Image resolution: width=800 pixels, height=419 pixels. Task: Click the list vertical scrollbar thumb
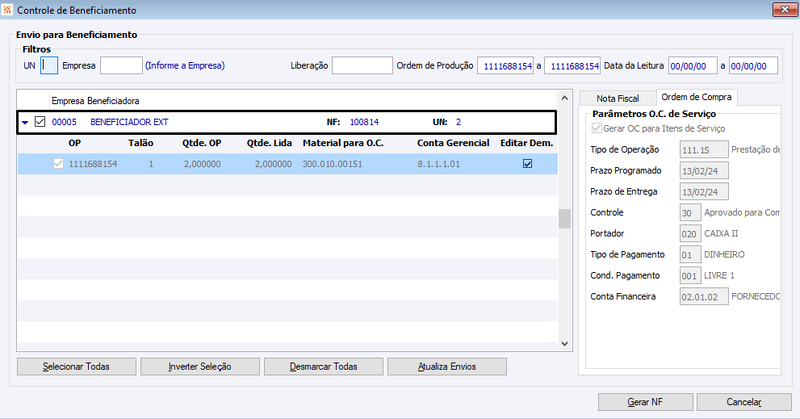click(564, 218)
